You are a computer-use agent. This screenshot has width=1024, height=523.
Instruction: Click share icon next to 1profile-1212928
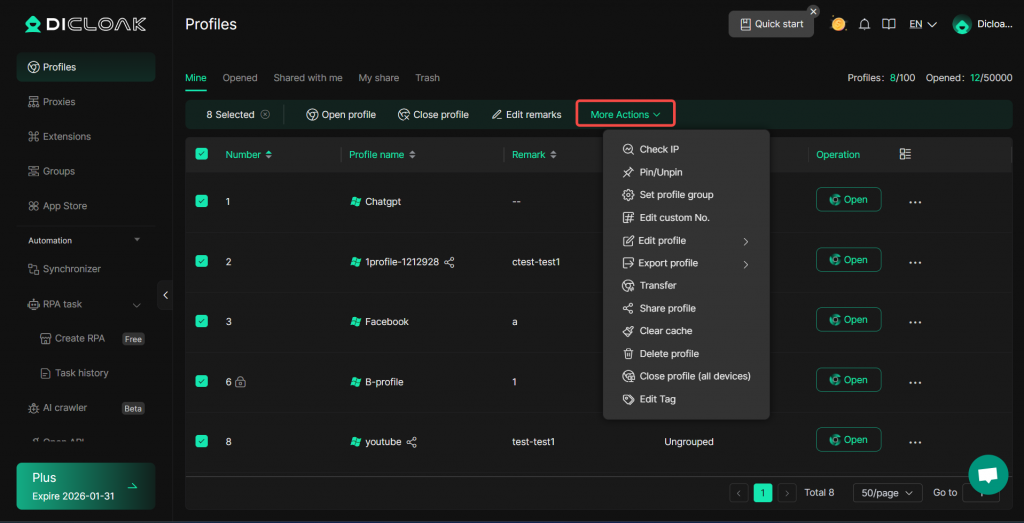tap(449, 262)
